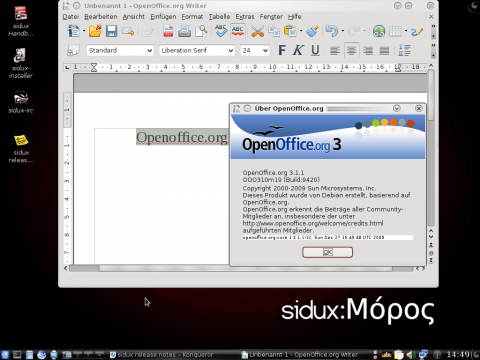Viewport: 480px width, 360px height.
Task: Open the Datei menu
Action: coord(71,17)
